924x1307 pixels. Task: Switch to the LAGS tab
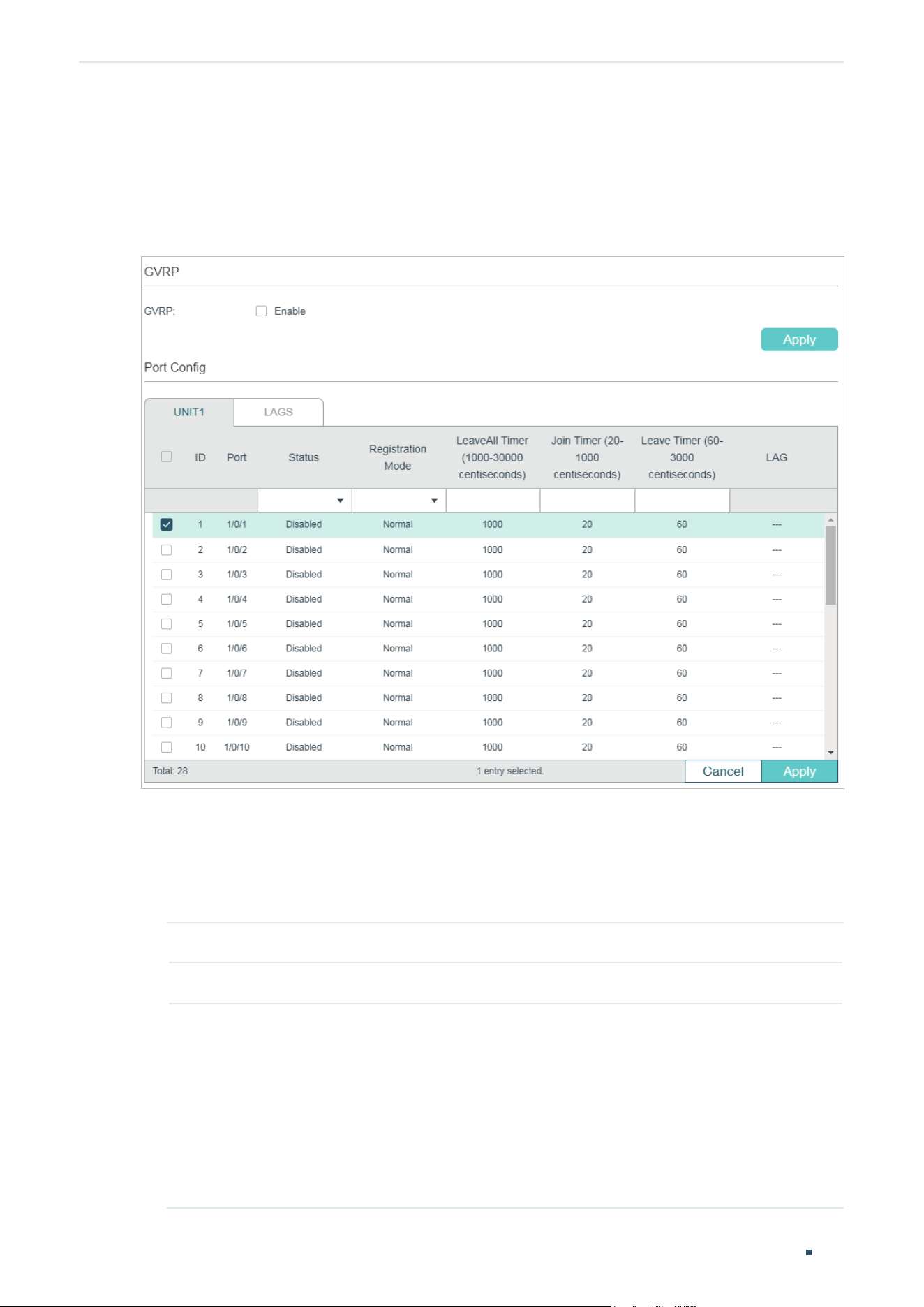pos(278,412)
